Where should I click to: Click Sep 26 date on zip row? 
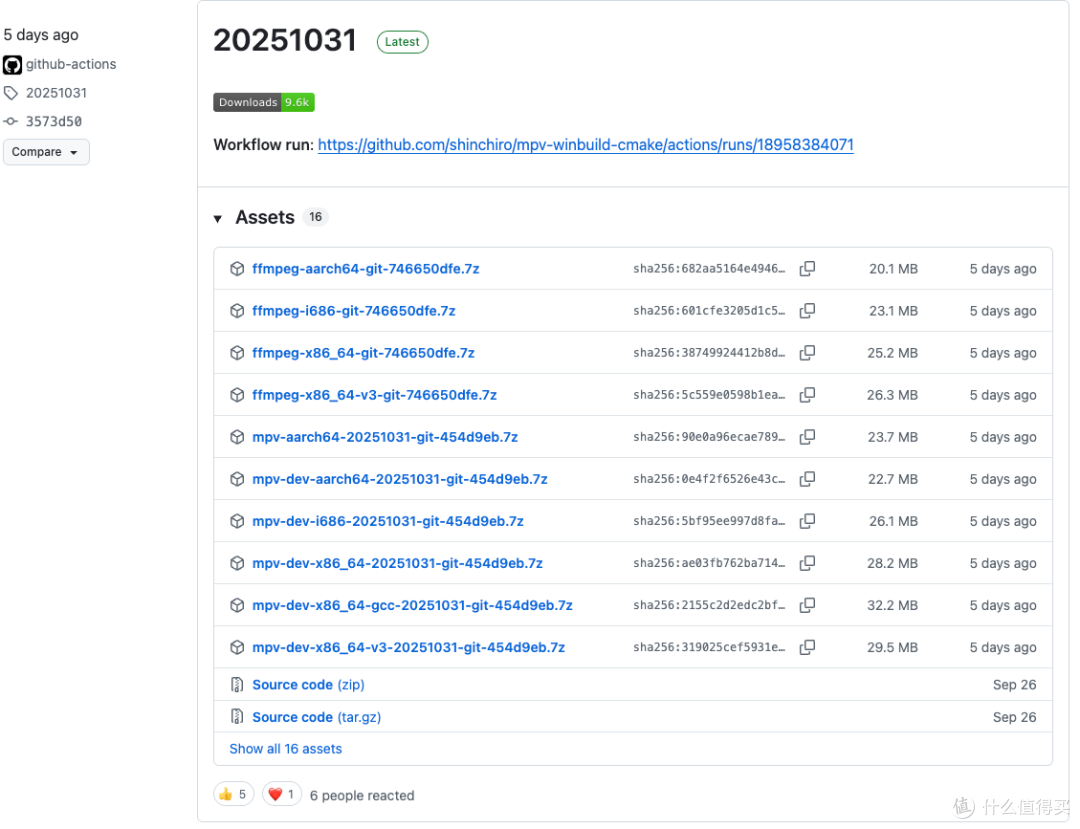point(1015,684)
